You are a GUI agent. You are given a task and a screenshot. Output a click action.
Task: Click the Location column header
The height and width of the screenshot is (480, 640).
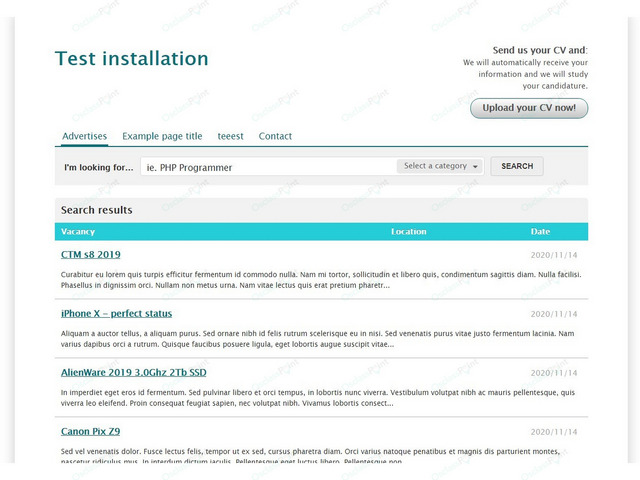pyautogui.click(x=409, y=231)
